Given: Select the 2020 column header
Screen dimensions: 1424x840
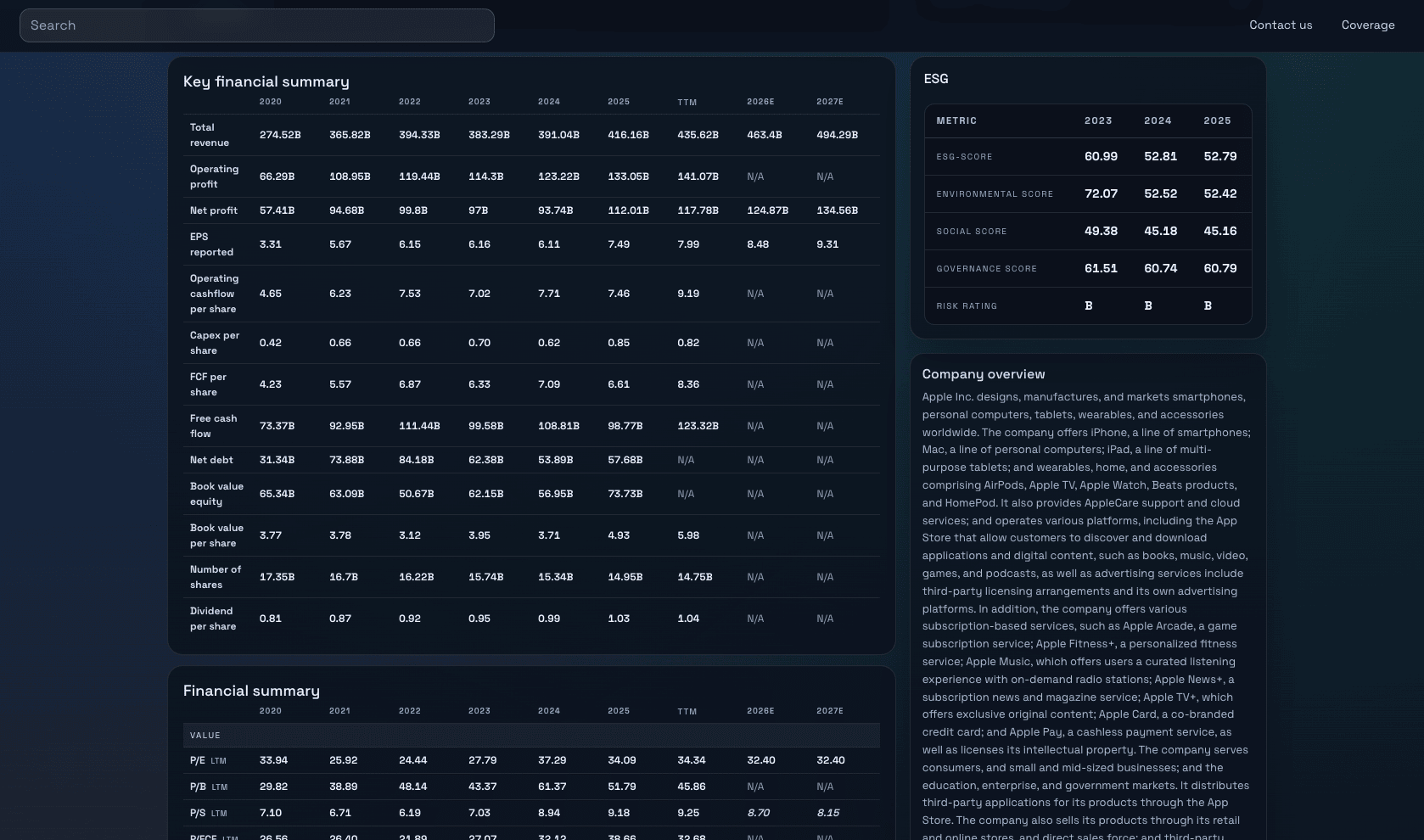Looking at the screenshot, I should (x=270, y=101).
